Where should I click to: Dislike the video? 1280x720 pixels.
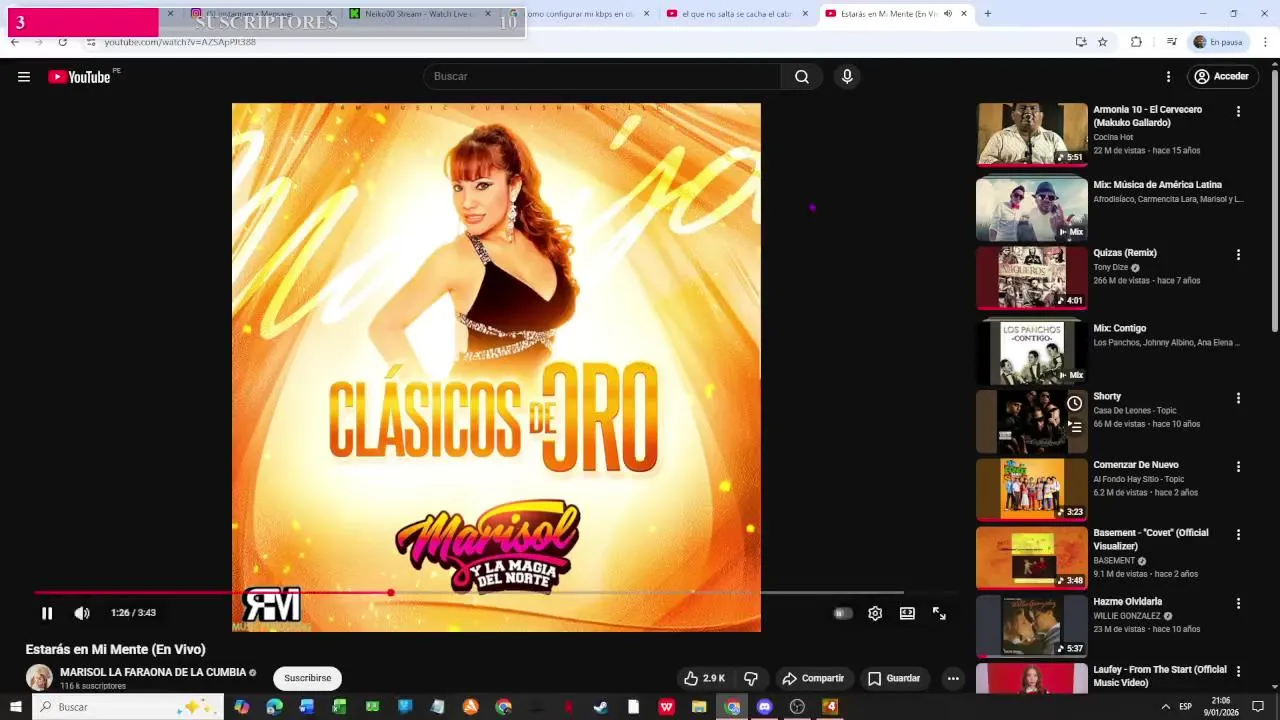pyautogui.click(x=751, y=678)
